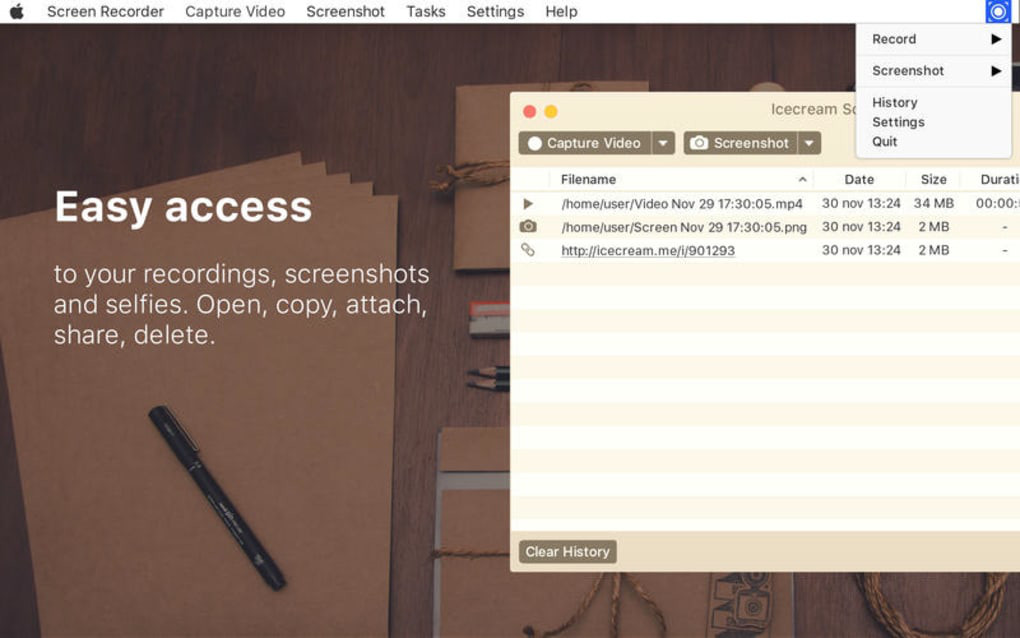Click the Clear History button
The width and height of the screenshot is (1020, 638).
tap(567, 552)
